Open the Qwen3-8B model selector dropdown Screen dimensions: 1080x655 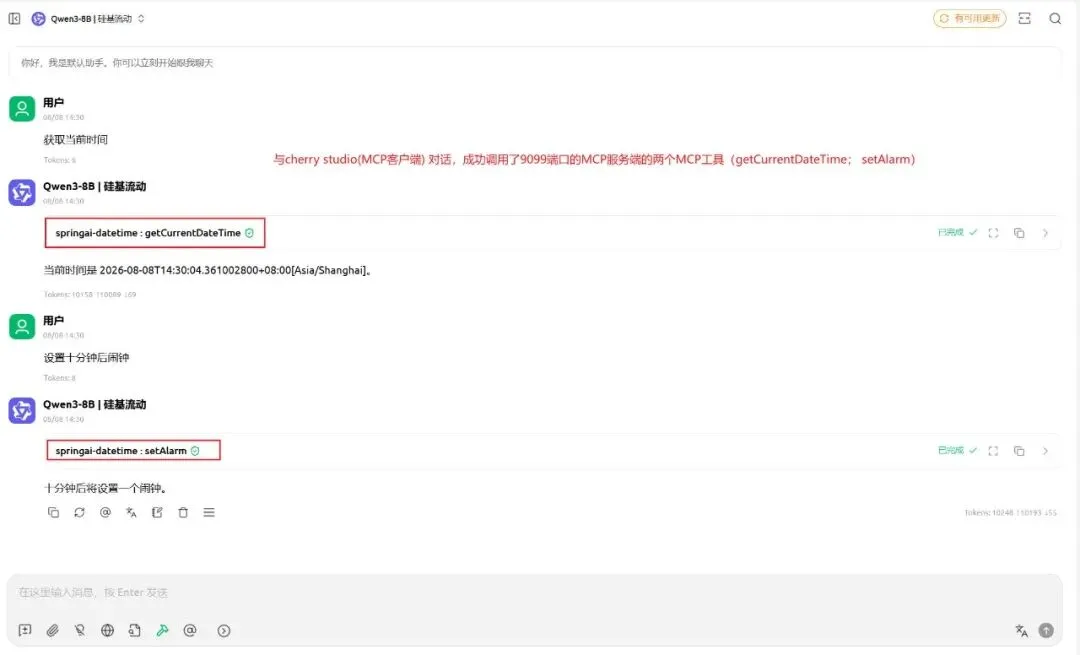coord(88,19)
